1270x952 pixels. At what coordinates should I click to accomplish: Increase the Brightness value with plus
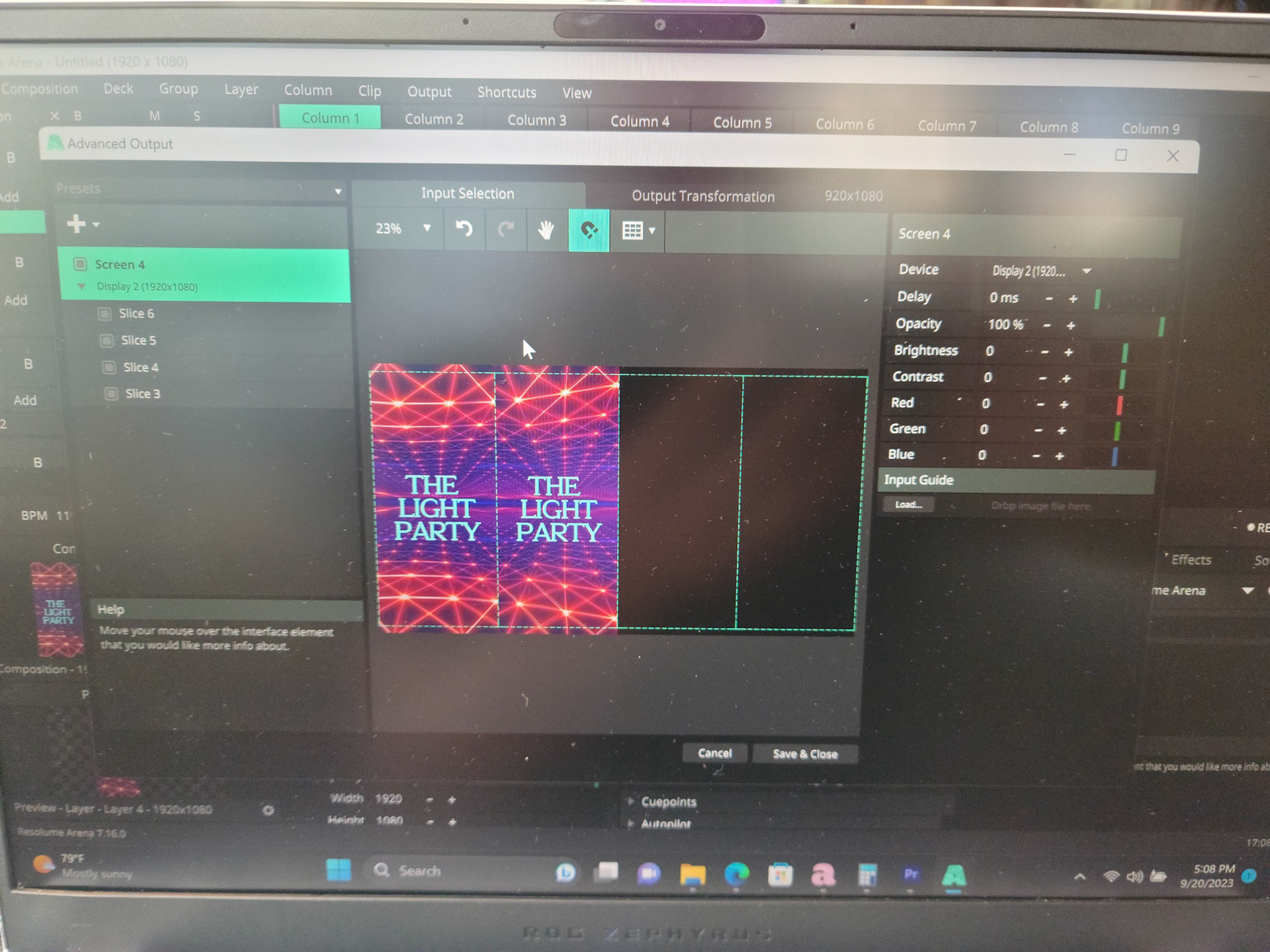click(x=1068, y=352)
